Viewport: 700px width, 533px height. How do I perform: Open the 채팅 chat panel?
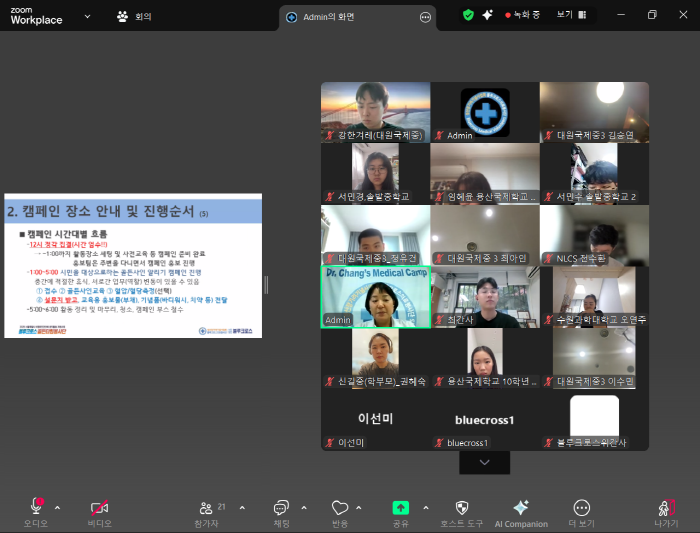(x=281, y=513)
